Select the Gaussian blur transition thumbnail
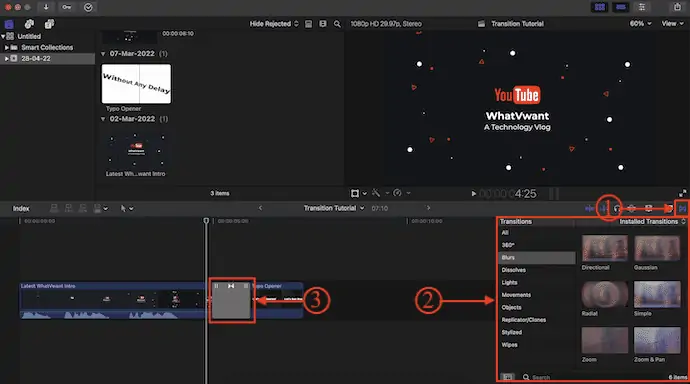 coord(657,248)
